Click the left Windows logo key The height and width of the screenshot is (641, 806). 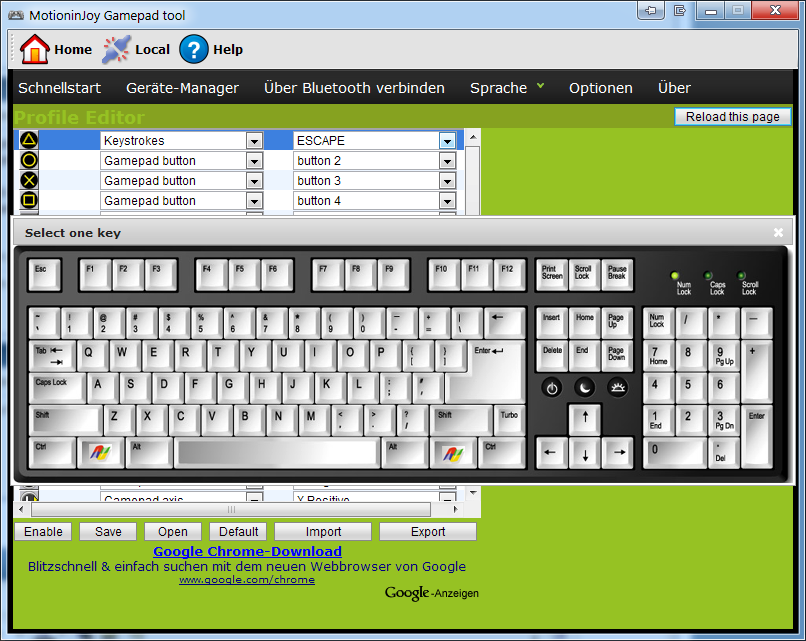(x=101, y=453)
